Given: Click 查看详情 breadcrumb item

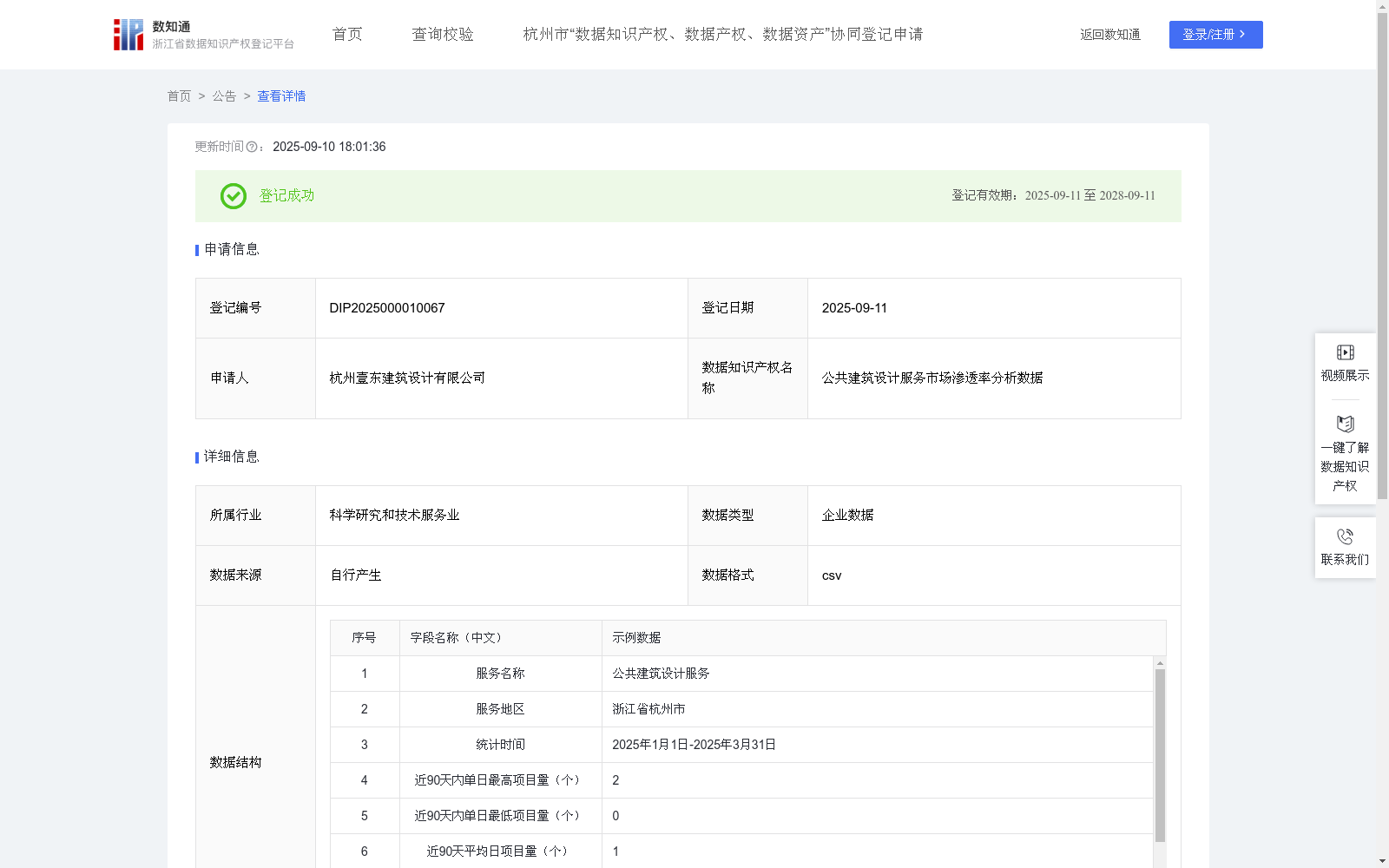Looking at the screenshot, I should 281,96.
